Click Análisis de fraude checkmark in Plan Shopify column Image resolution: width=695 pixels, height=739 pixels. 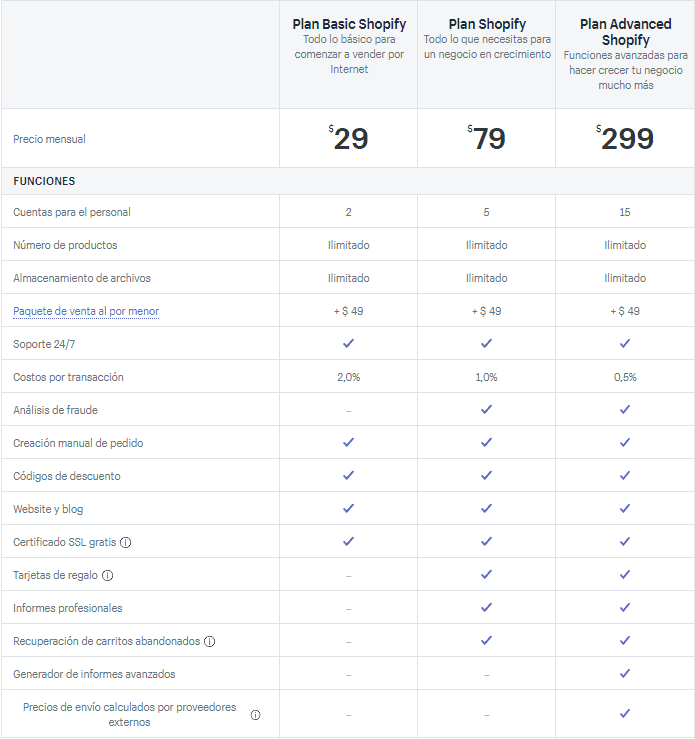pyautogui.click(x=486, y=410)
